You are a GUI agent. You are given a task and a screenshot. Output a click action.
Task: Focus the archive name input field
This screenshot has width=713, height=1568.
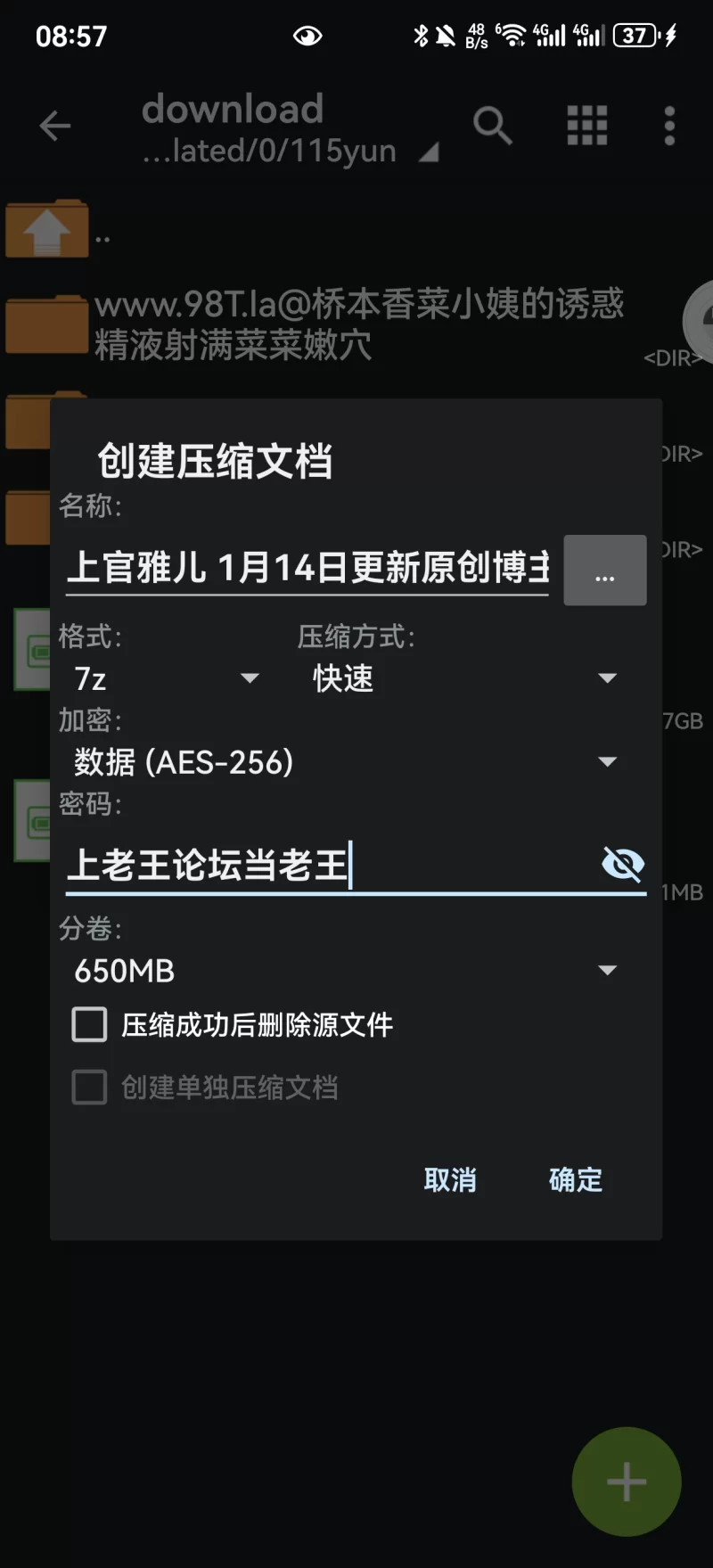(x=307, y=568)
